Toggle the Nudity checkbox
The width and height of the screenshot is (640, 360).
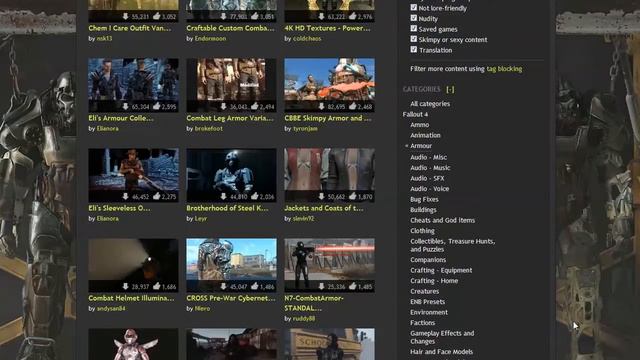(414, 18)
